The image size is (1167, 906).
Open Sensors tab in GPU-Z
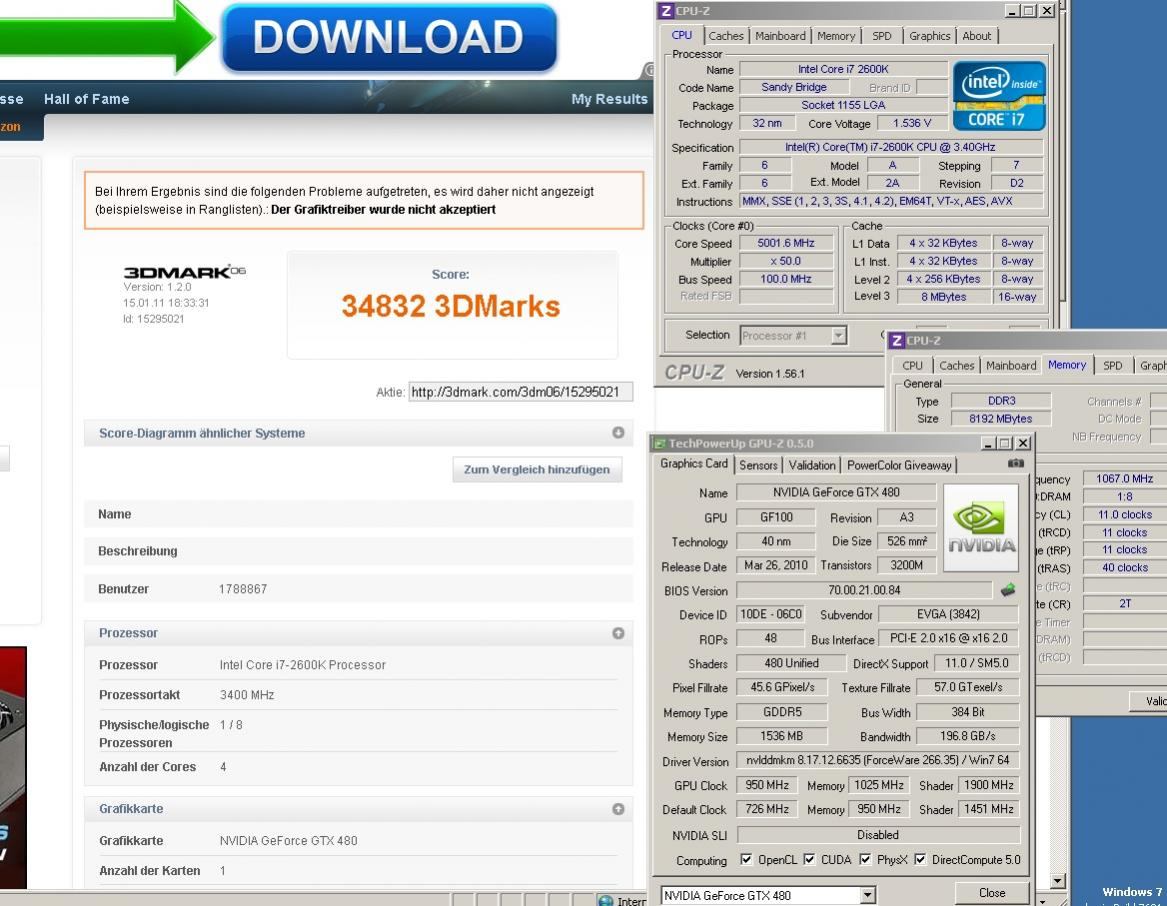coord(758,465)
